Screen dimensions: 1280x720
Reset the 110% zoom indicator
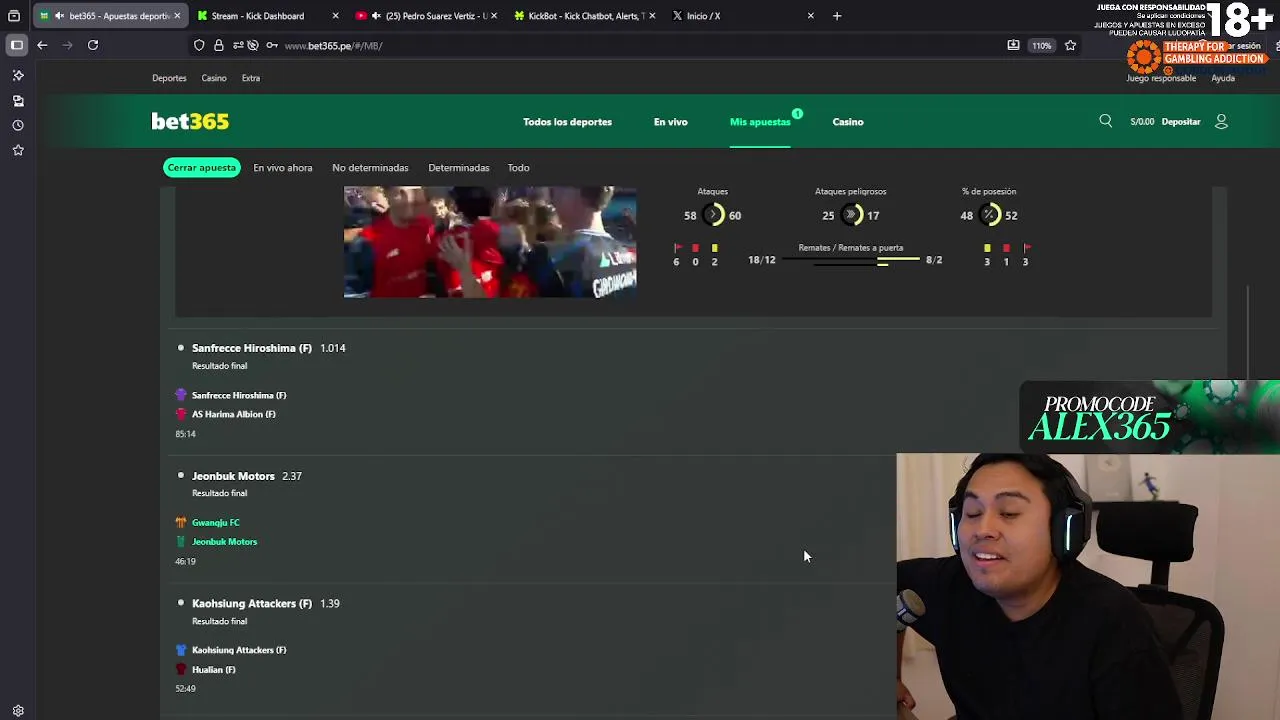[x=1042, y=45]
